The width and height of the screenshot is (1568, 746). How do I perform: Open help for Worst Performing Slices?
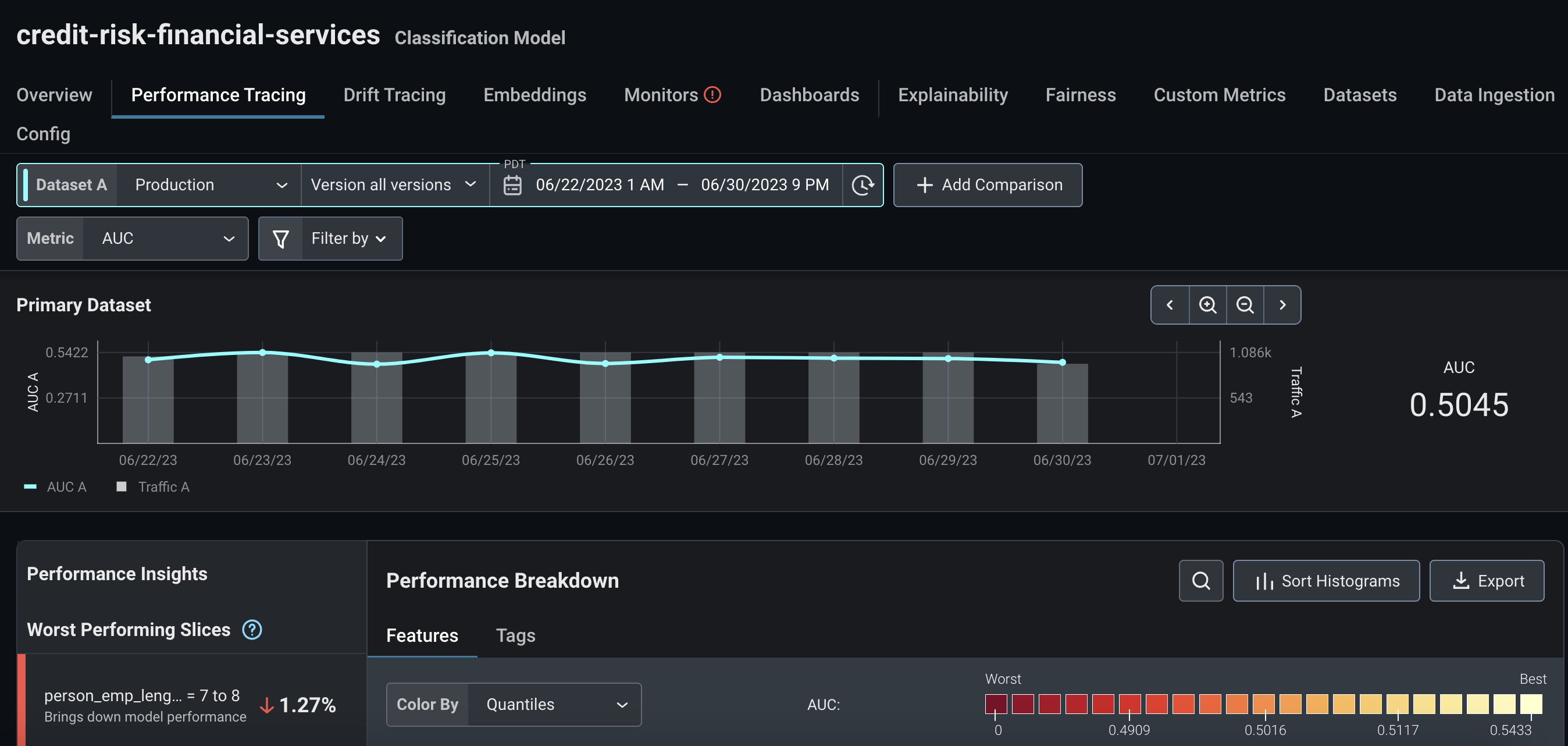[252, 629]
